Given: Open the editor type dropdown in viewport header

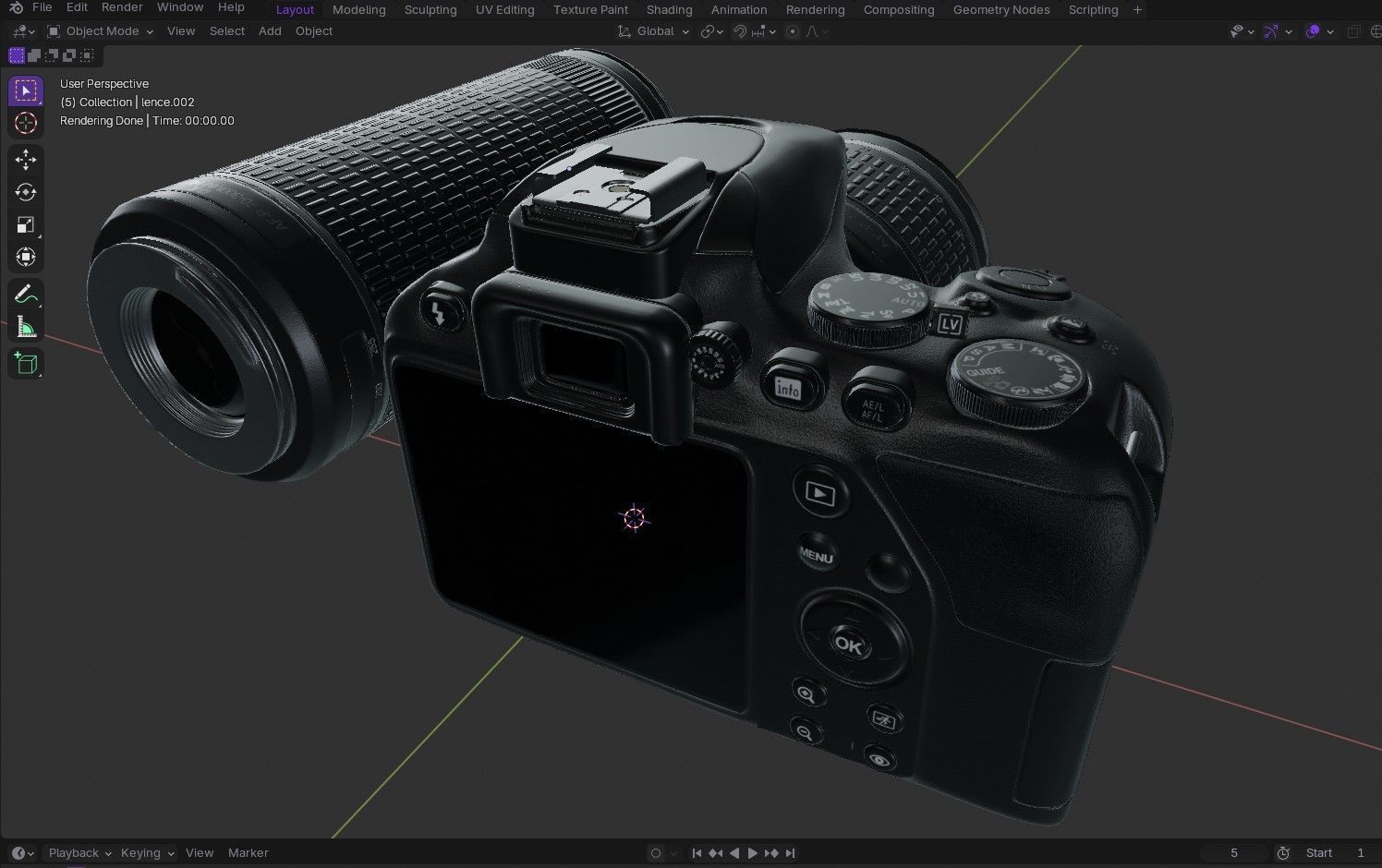Looking at the screenshot, I should coord(22,31).
